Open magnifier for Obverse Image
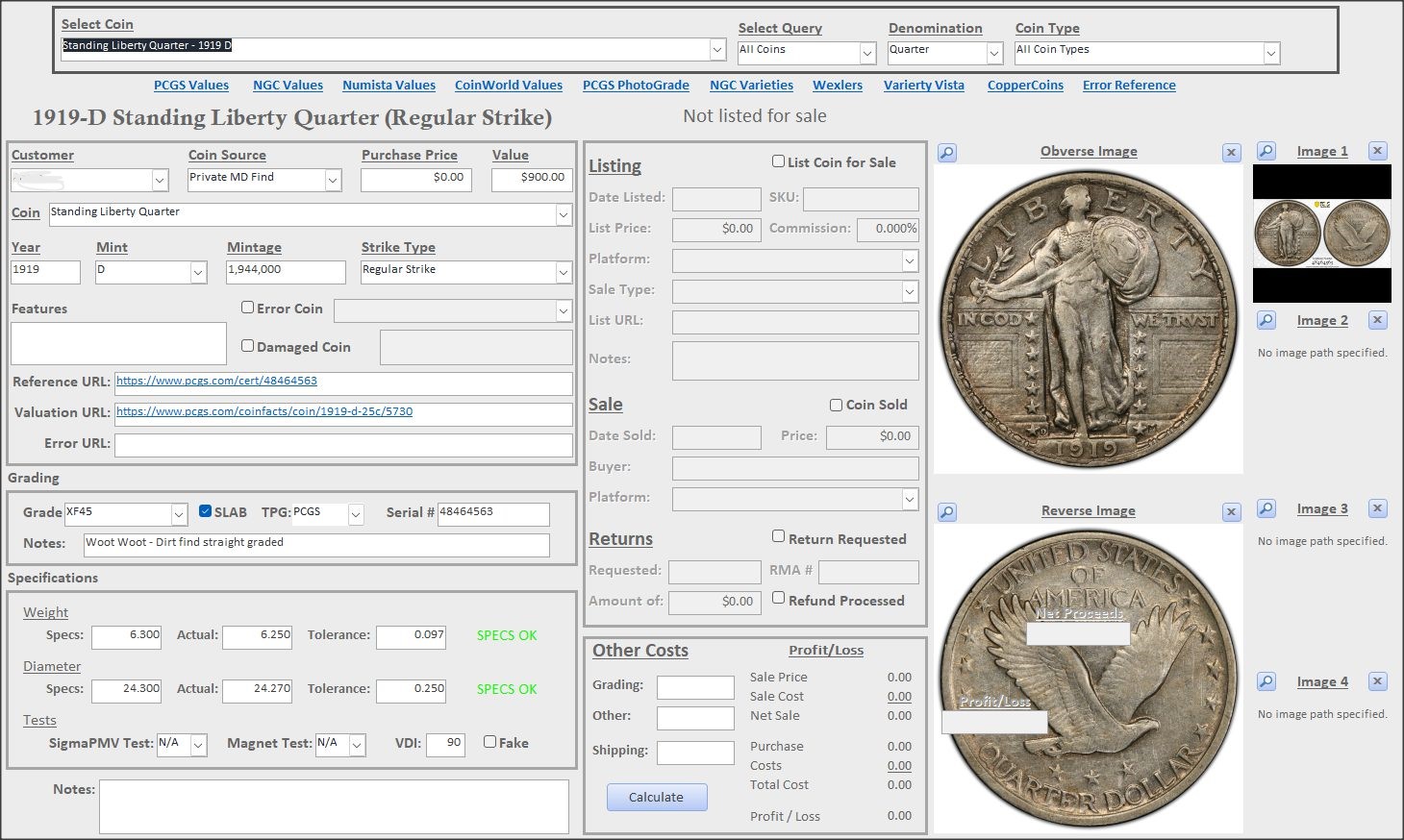Viewport: 1404px width, 840px height. pos(947,152)
